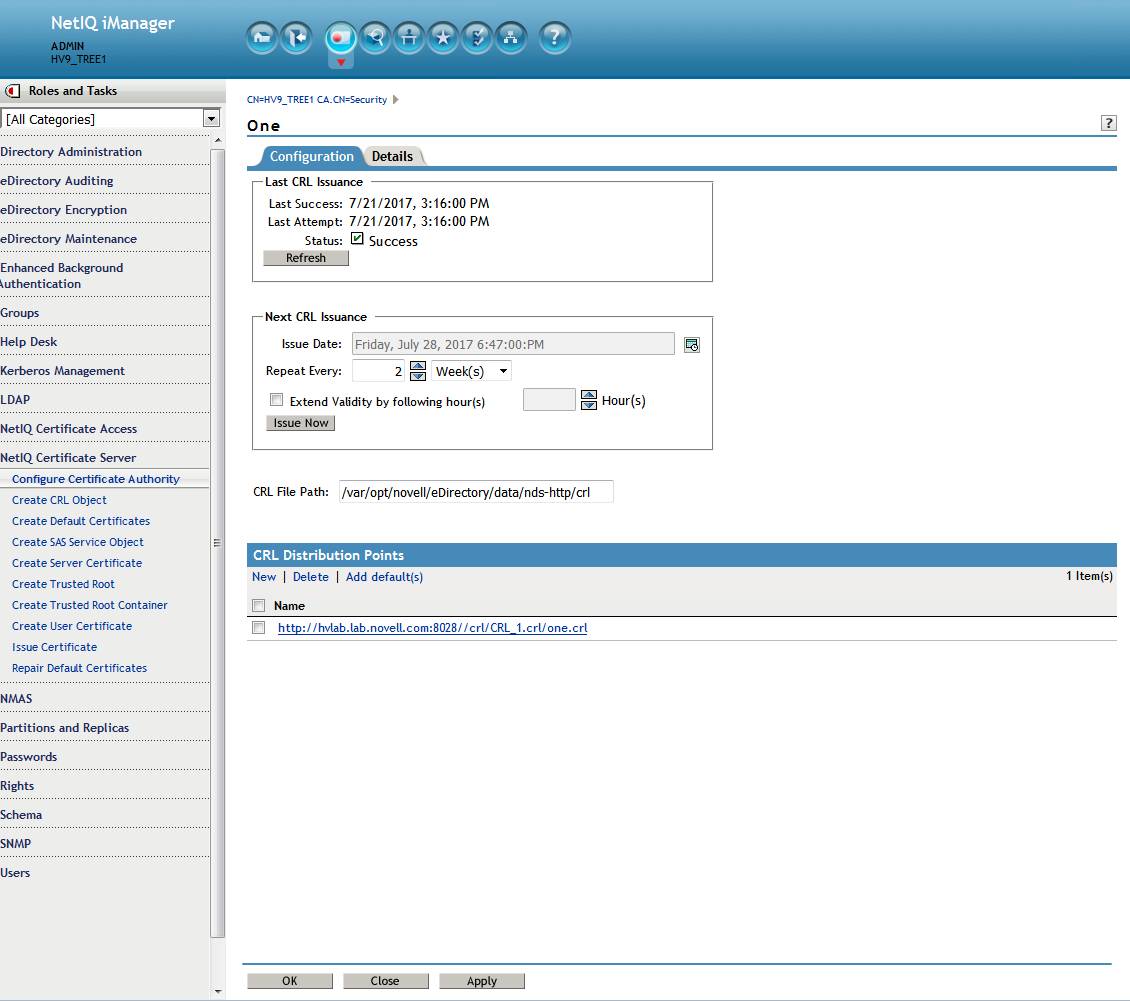Click the sidebar splitter handle icon
The height and width of the screenshot is (1001, 1130).
pos(217,543)
